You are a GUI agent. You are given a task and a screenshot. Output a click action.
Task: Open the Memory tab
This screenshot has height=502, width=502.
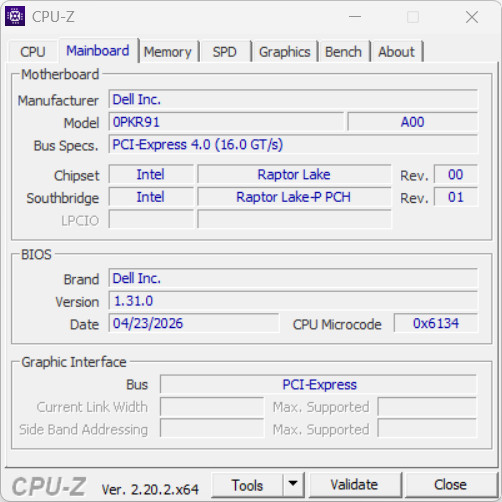(x=168, y=52)
